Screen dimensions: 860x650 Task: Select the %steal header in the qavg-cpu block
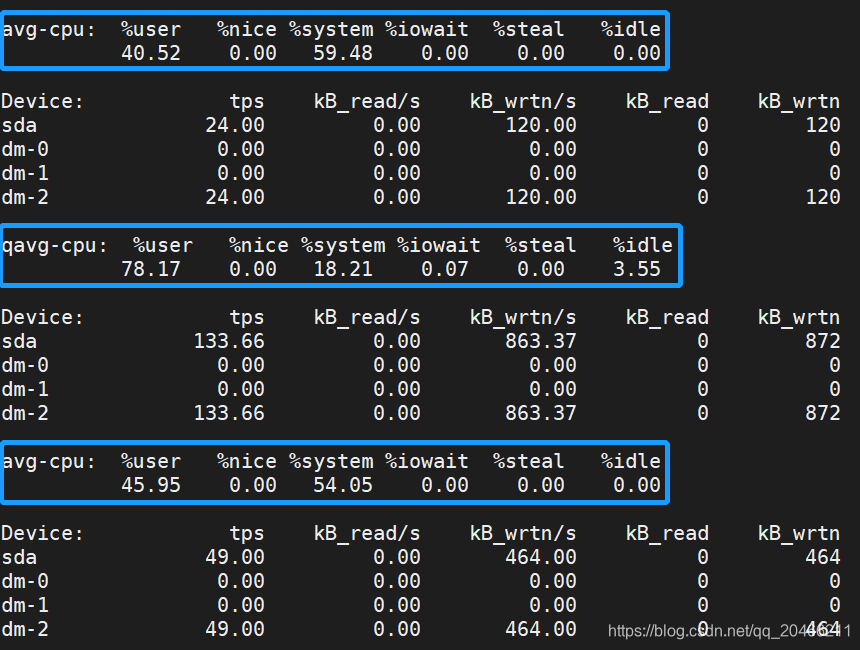tap(541, 245)
